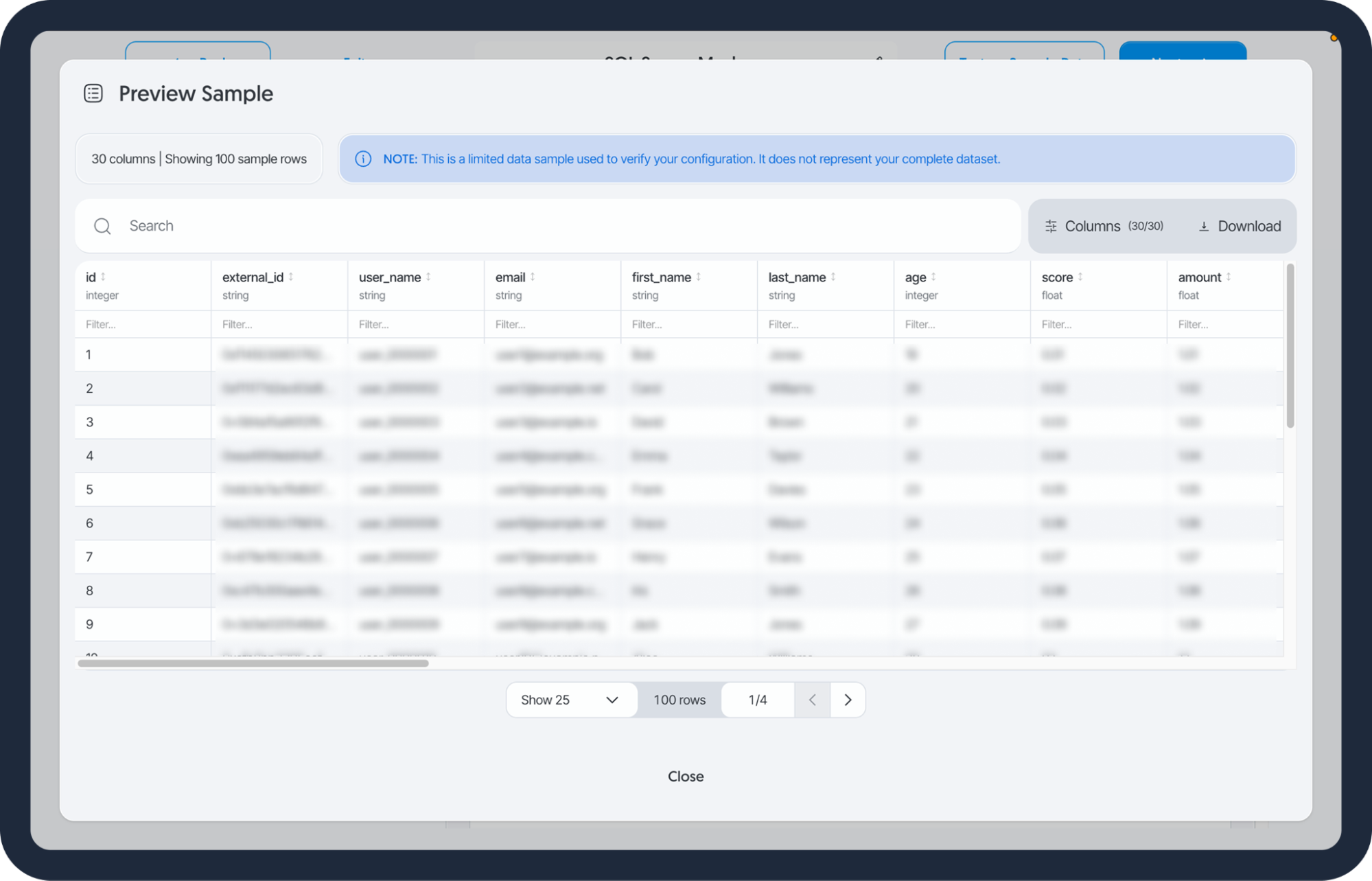Viewport: 1372px width, 881px height.
Task: Open the Show 25 rows dropdown
Action: [571, 700]
